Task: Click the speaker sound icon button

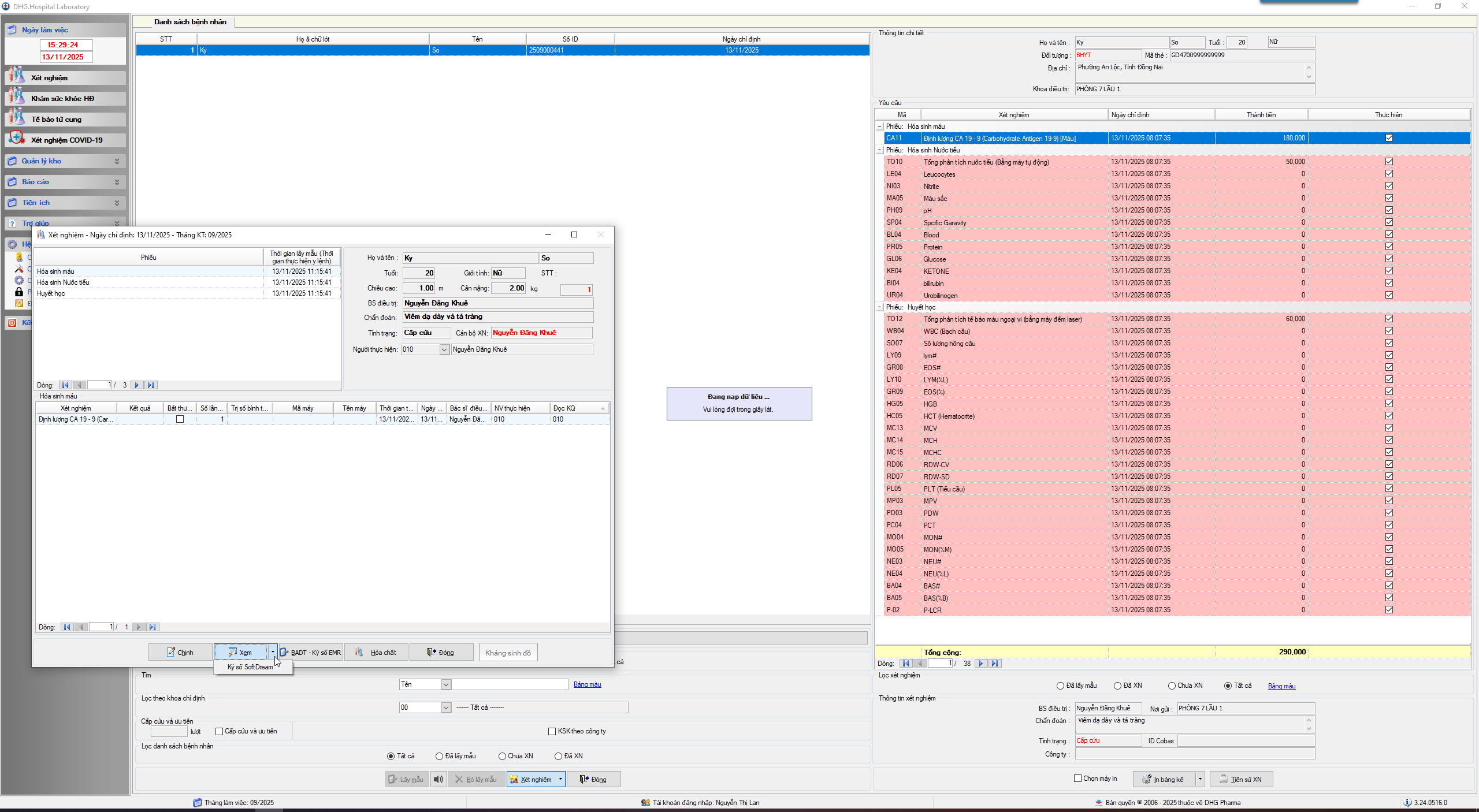Action: [x=439, y=779]
